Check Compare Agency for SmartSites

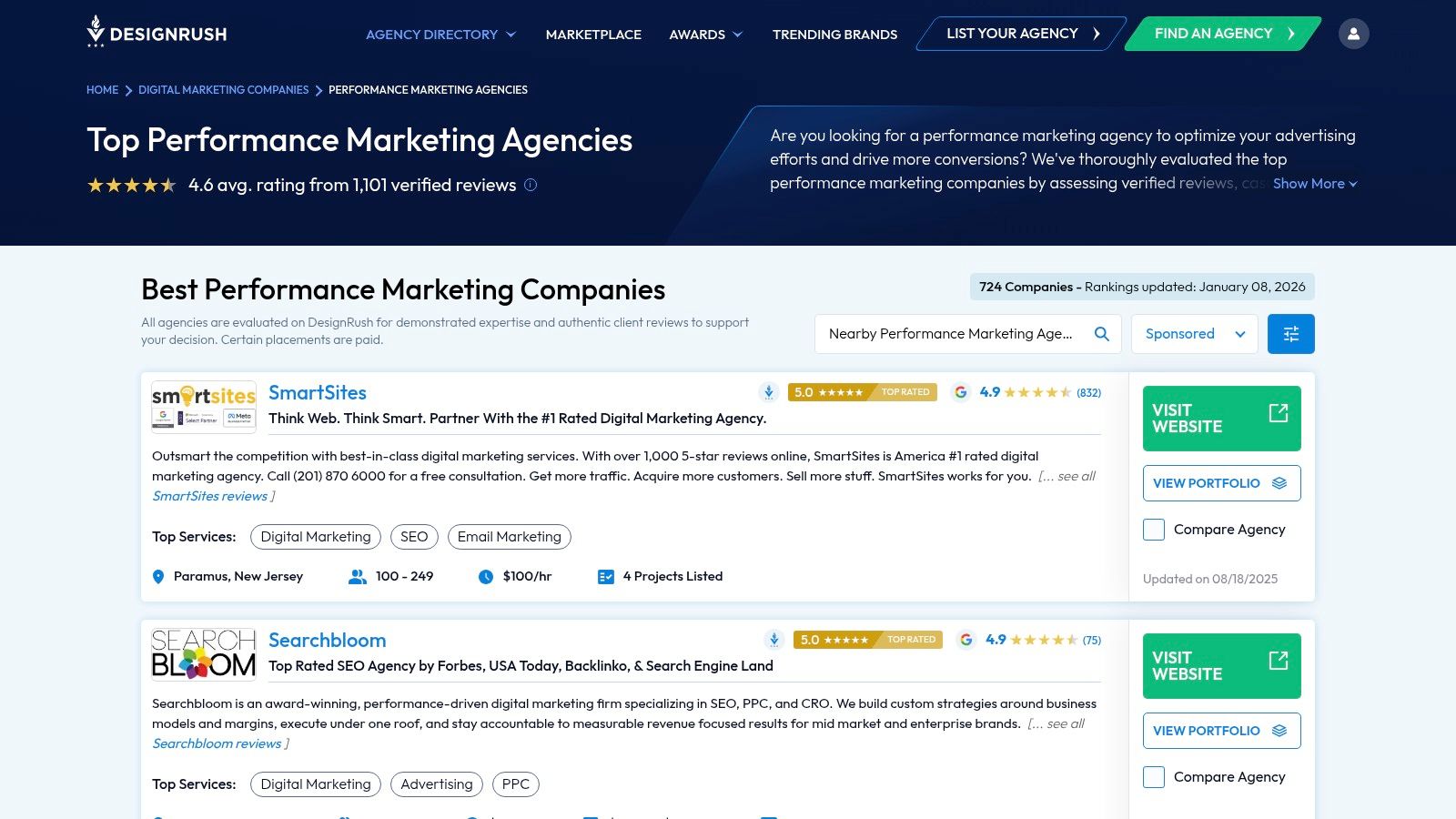click(1154, 530)
